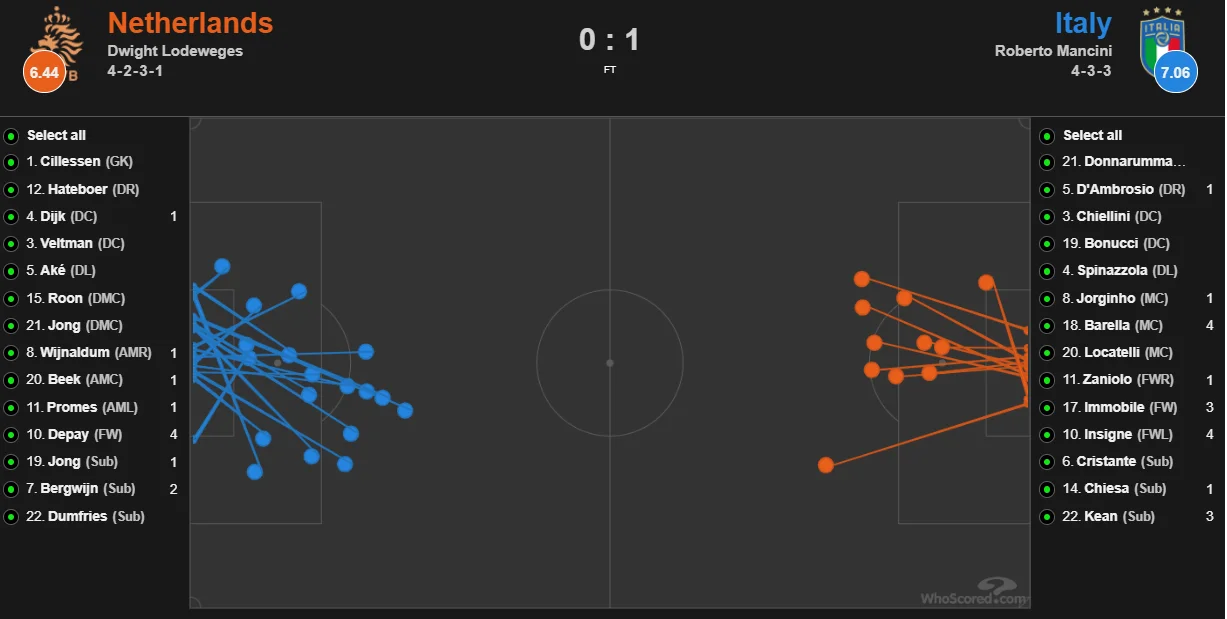Toggle Bergwijn (Sub) visibility dot
The width and height of the screenshot is (1227, 619).
tap(11, 489)
